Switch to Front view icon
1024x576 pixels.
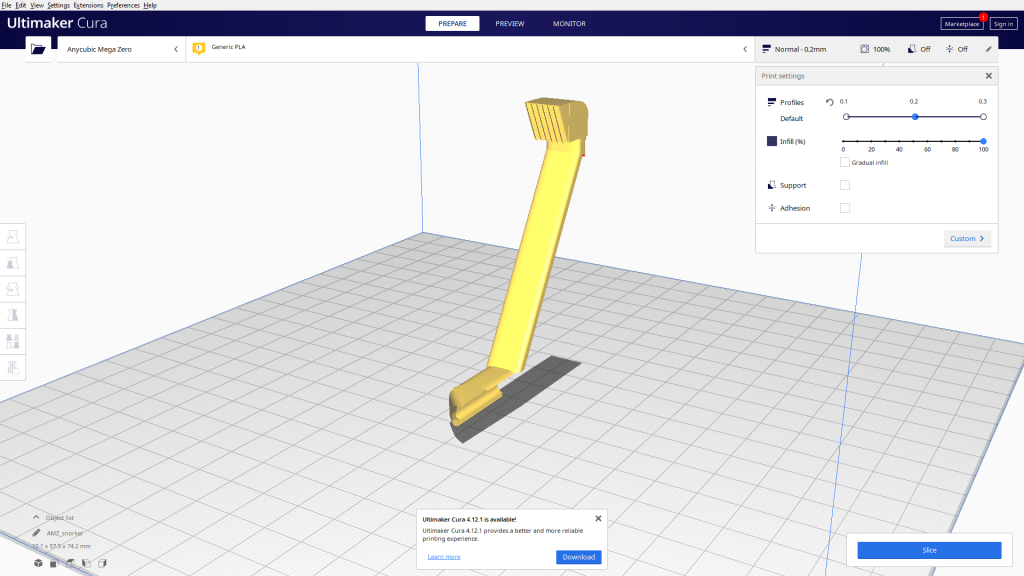(54, 563)
